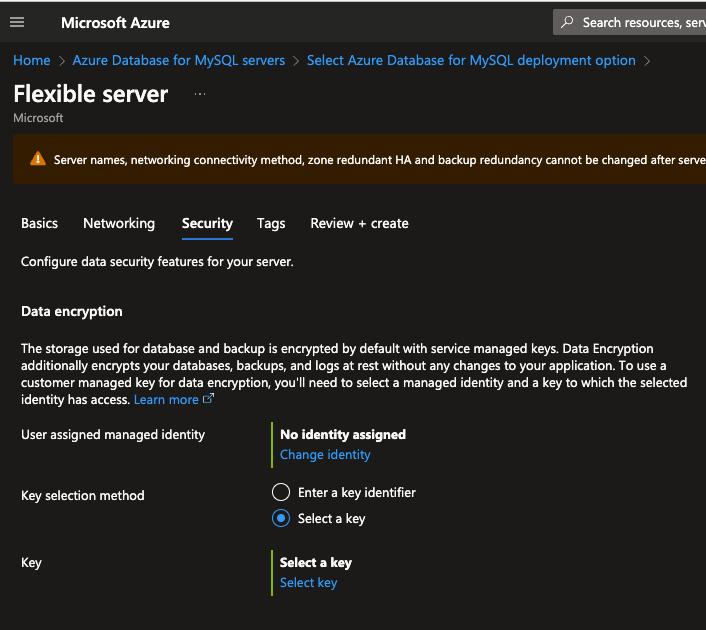Click the search magnifier icon
This screenshot has width=706, height=630.
[568, 22]
